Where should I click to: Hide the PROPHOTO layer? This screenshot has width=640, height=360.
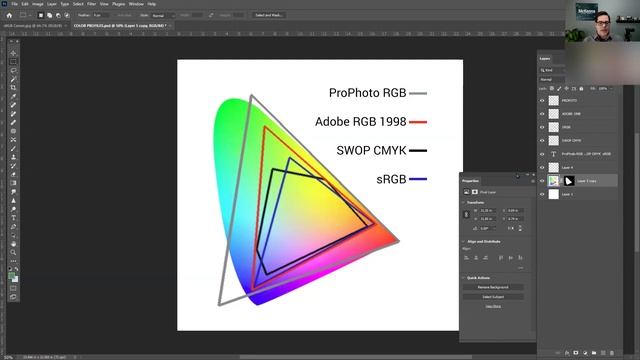click(x=542, y=100)
